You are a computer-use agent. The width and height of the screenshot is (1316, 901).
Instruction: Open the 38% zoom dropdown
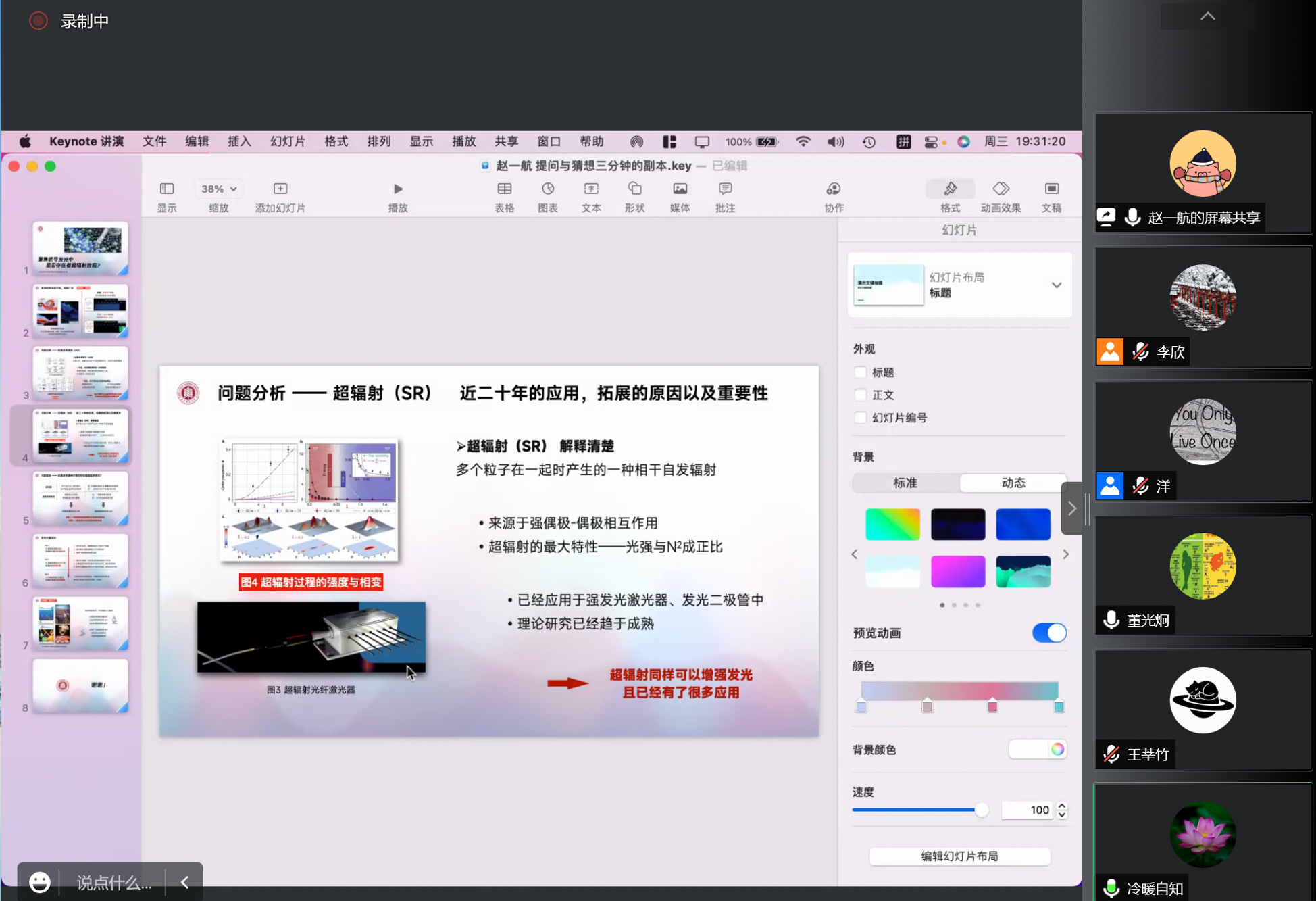[x=219, y=189]
